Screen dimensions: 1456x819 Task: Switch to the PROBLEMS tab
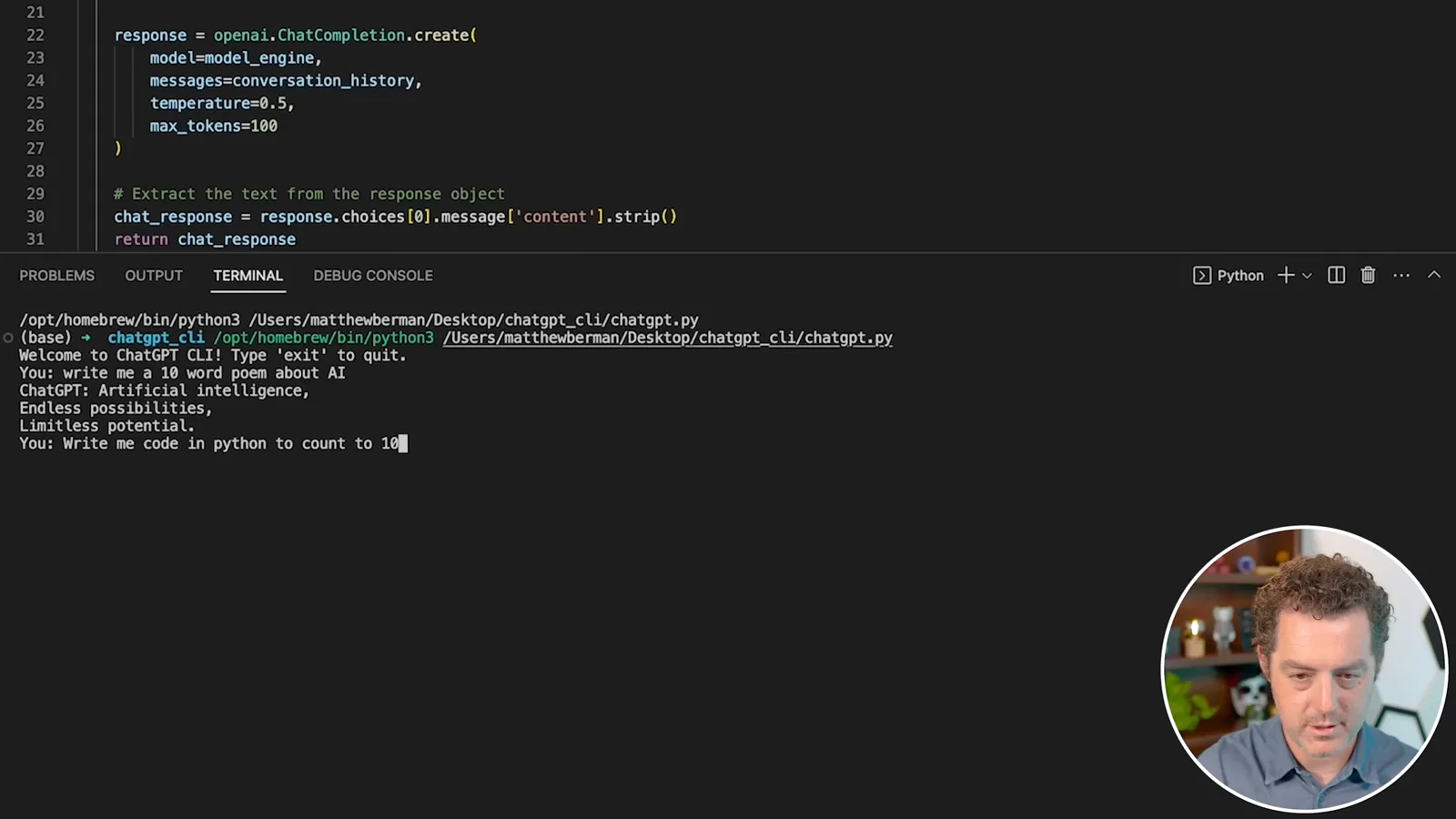click(57, 276)
